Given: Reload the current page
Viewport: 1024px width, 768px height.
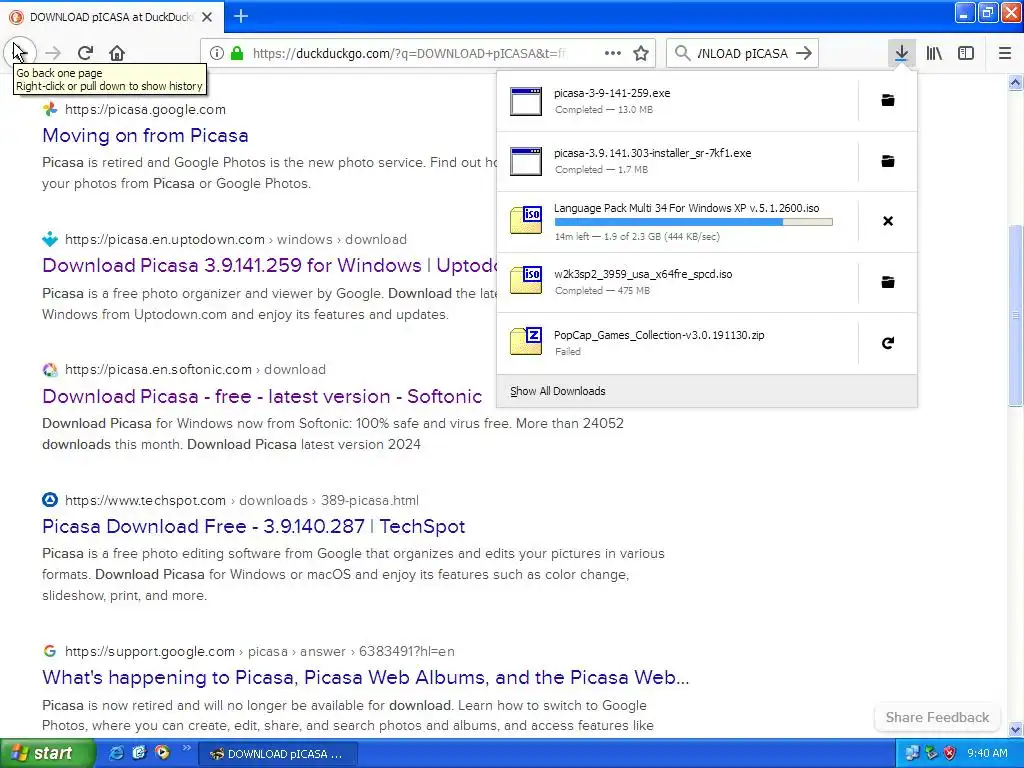Looking at the screenshot, I should (85, 53).
